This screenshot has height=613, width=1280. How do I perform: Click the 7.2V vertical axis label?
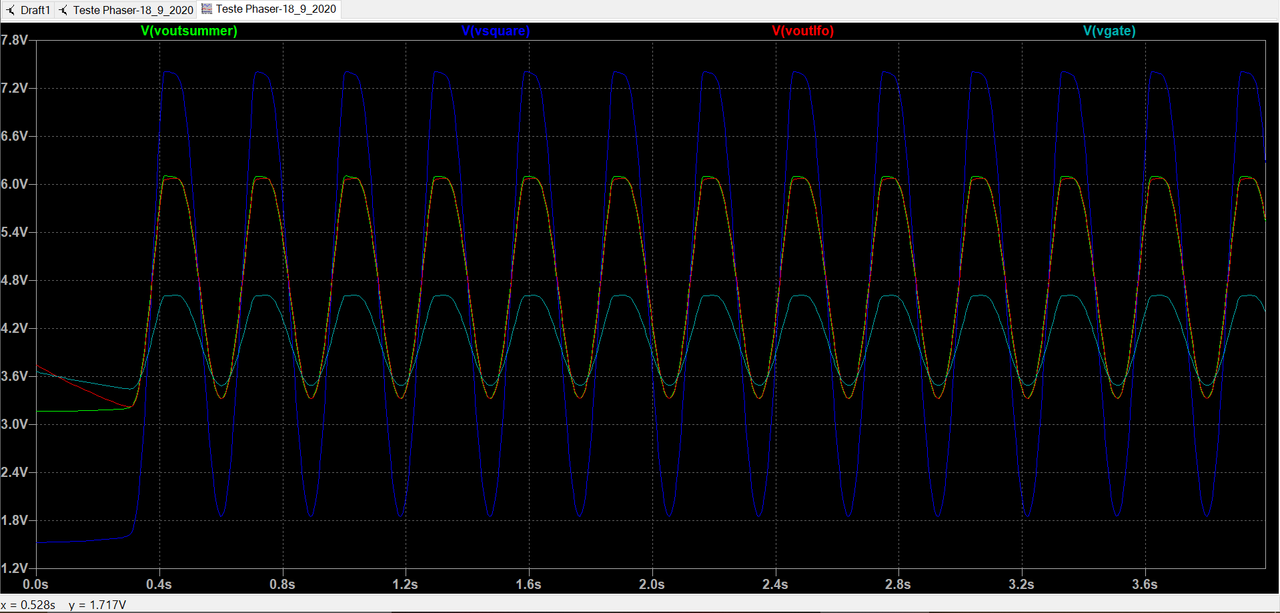click(x=15, y=88)
